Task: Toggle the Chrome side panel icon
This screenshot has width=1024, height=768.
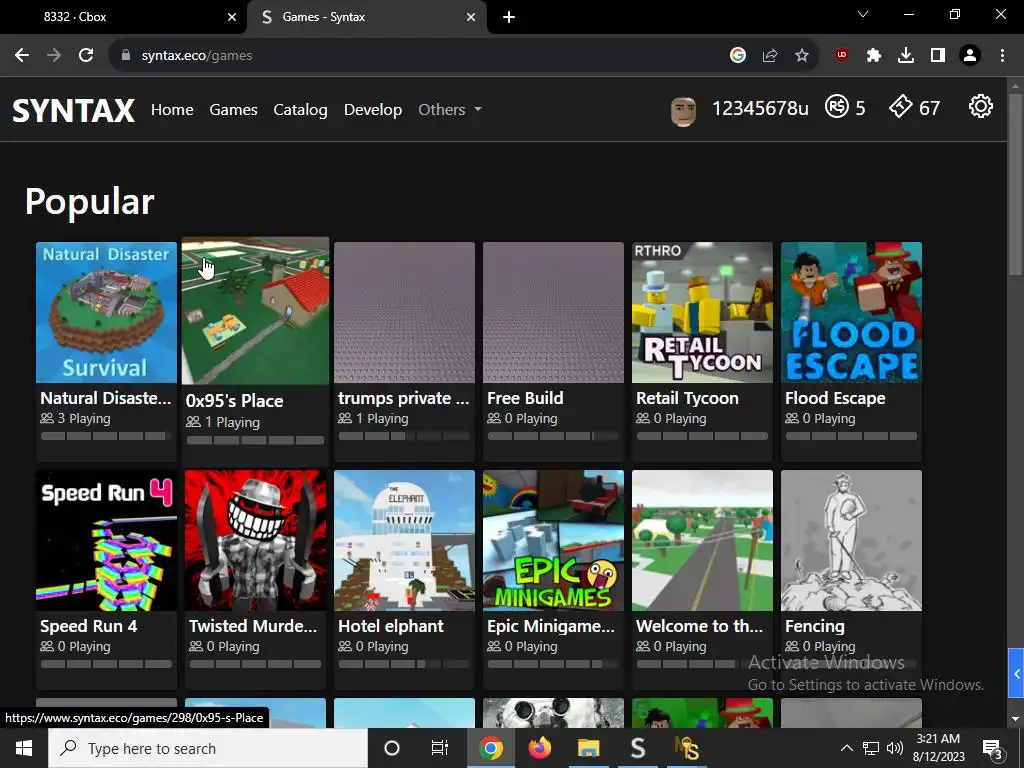Action: [938, 56]
